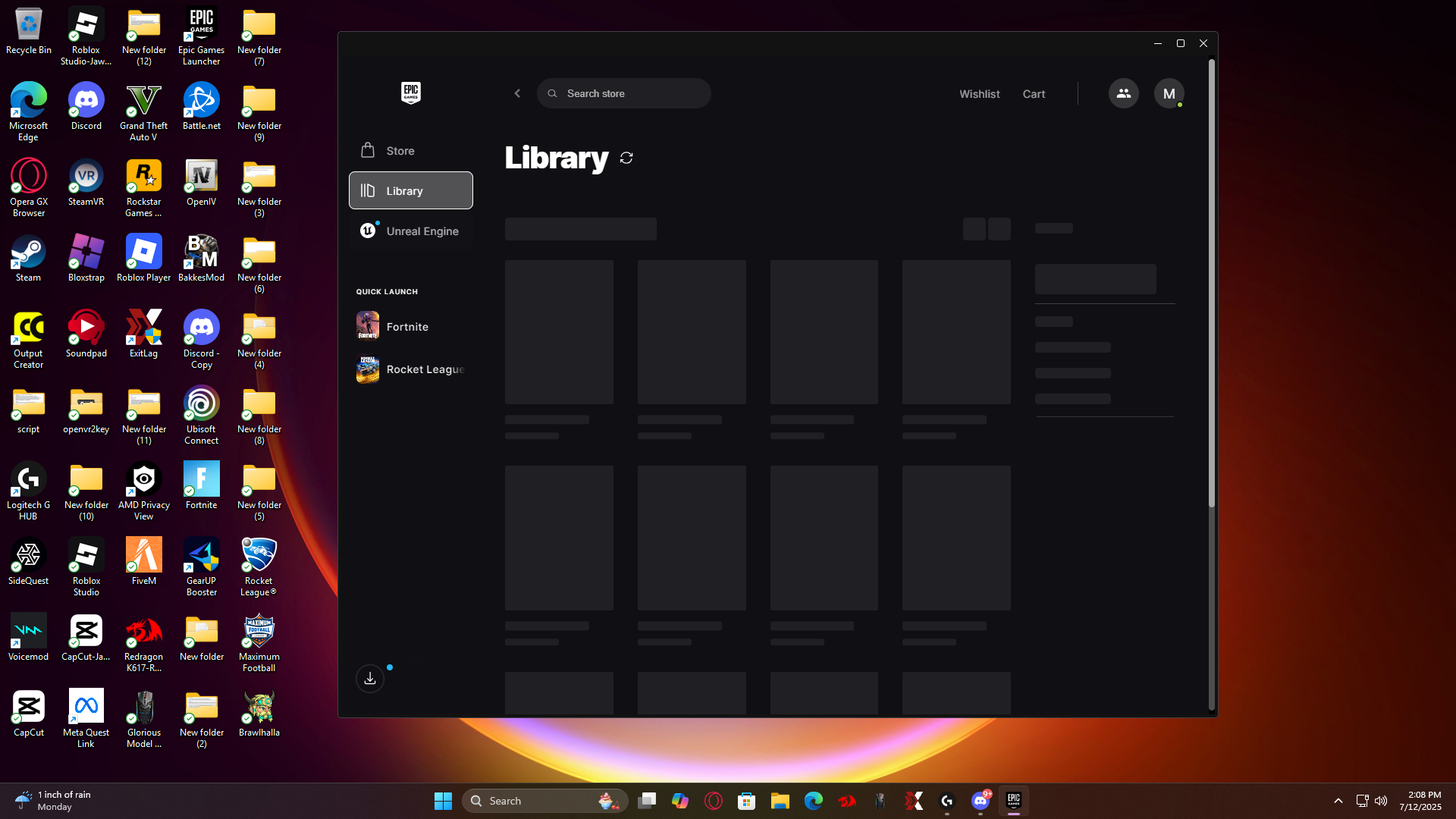The height and width of the screenshot is (819, 1456).
Task: Open the Friends list icon
Action: click(1123, 93)
